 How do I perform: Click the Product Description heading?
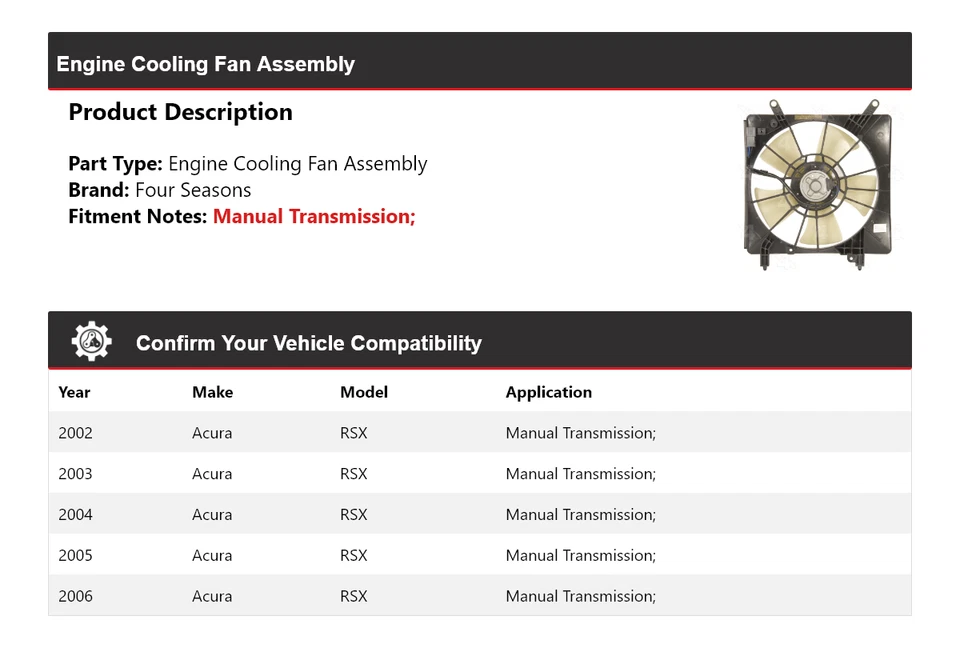[180, 112]
